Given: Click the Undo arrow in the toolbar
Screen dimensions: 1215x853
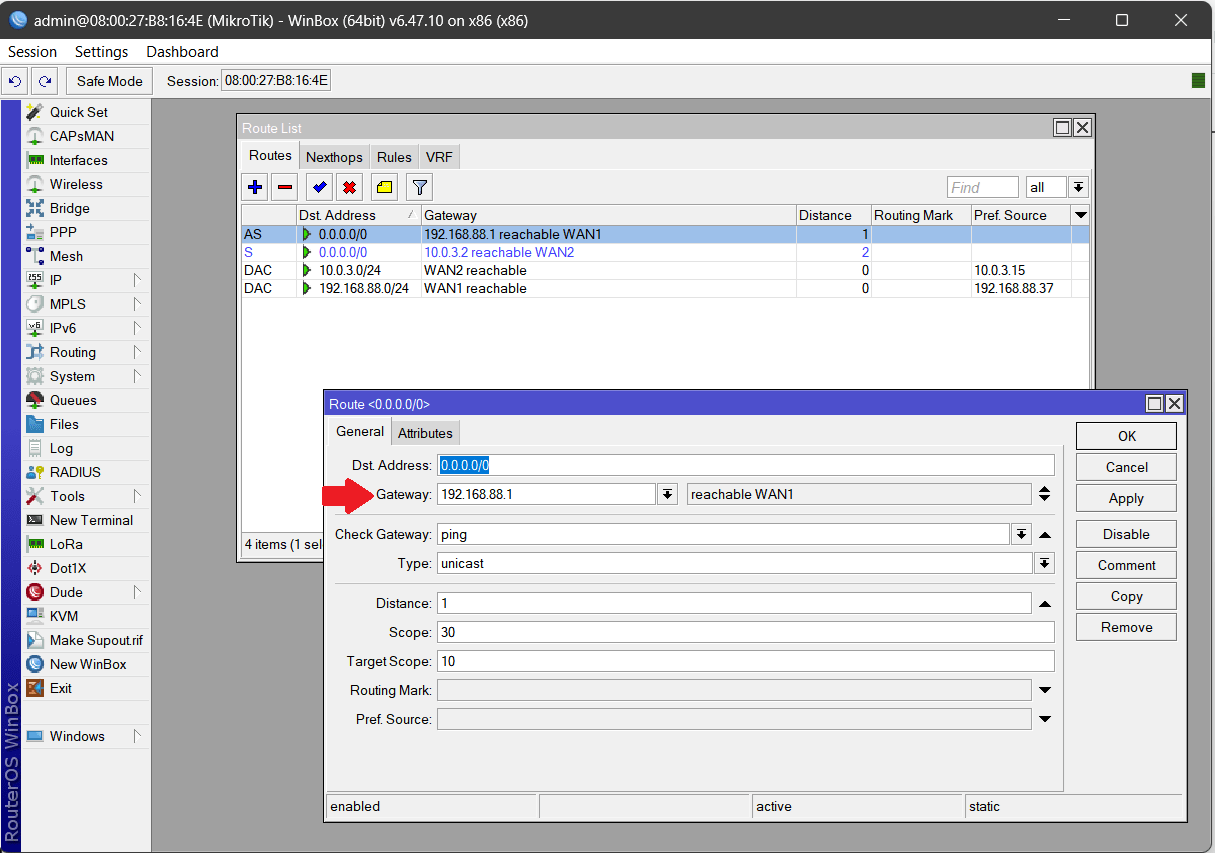Looking at the screenshot, I should tap(14, 80).
